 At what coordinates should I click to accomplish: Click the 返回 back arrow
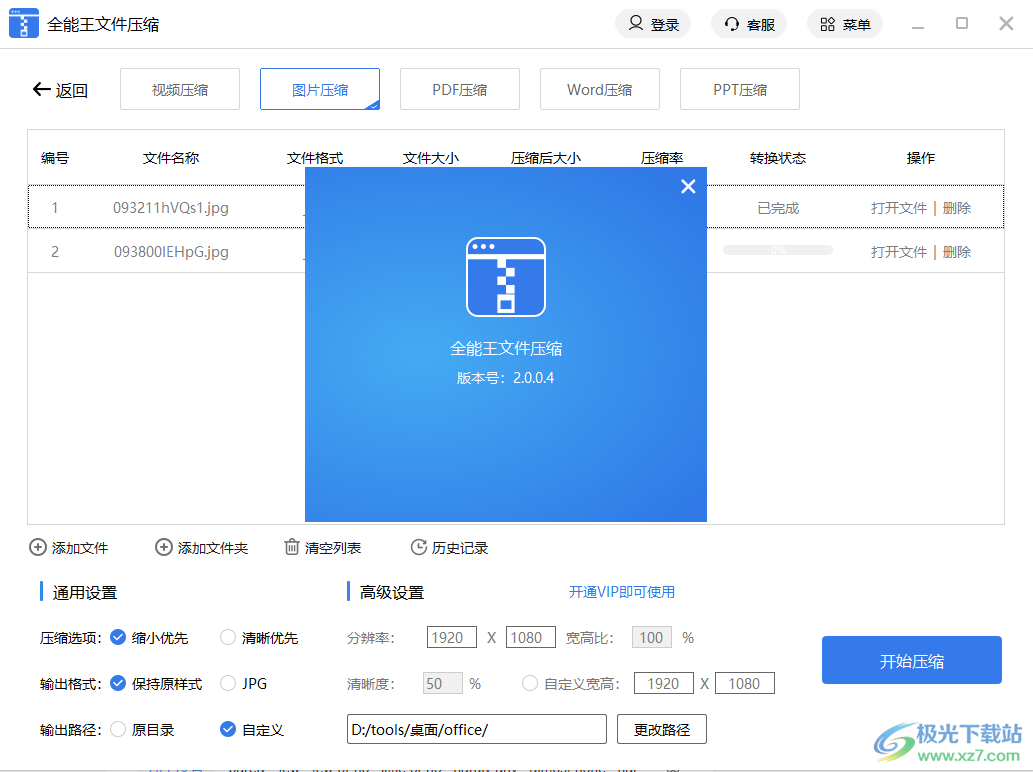tap(39, 89)
